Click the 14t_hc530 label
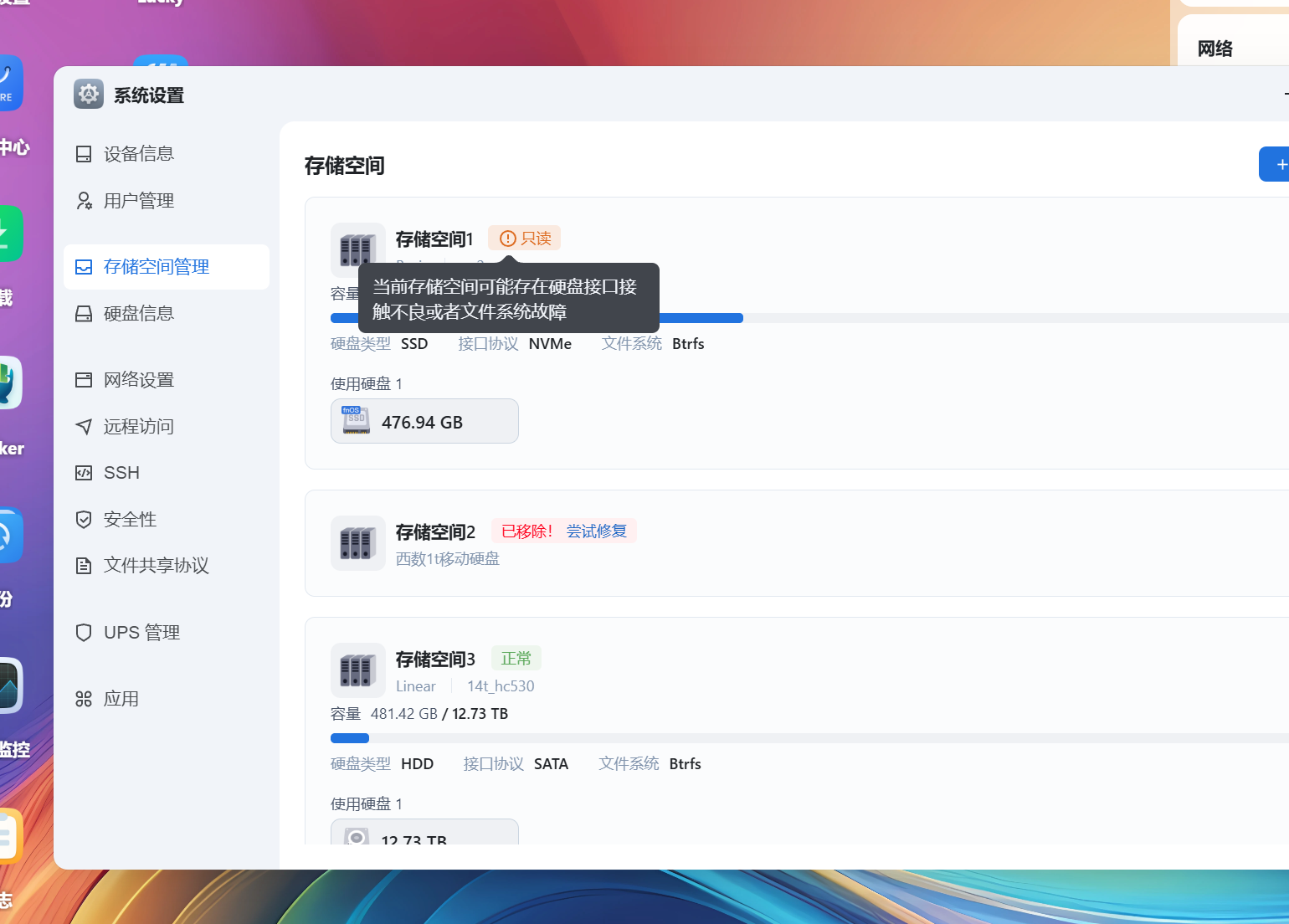The width and height of the screenshot is (1289, 924). pos(501,686)
